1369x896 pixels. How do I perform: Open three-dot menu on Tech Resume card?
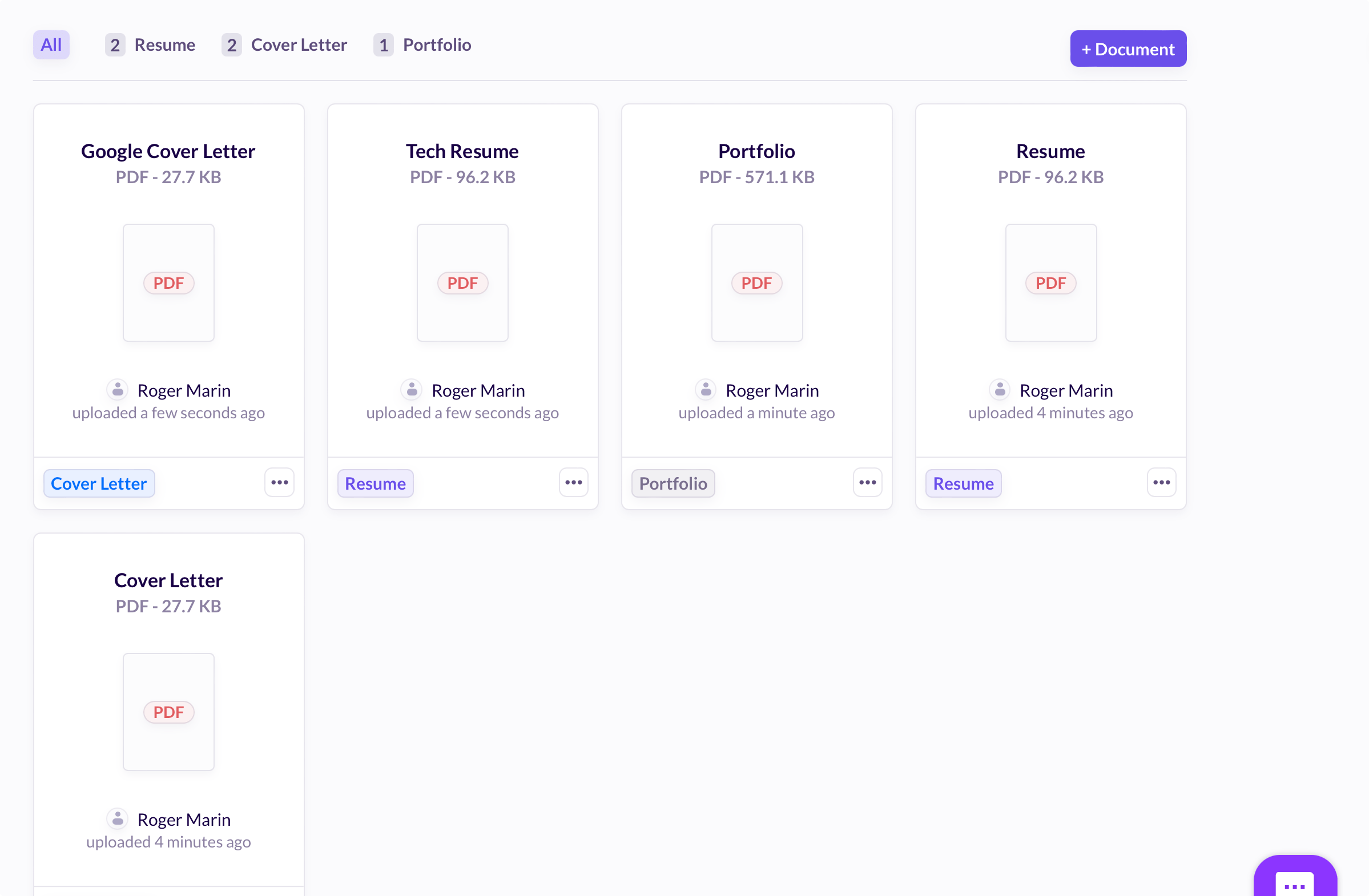[x=574, y=482]
